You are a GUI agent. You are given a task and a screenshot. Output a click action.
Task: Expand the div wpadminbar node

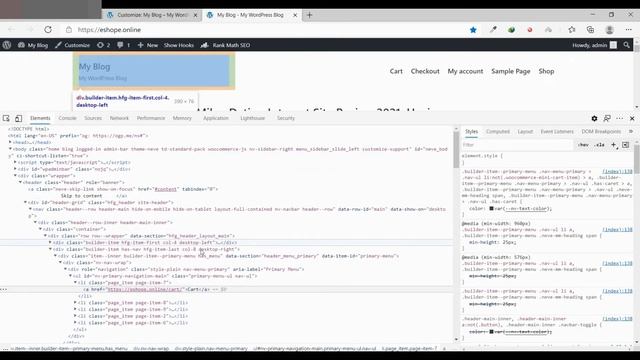(15, 169)
